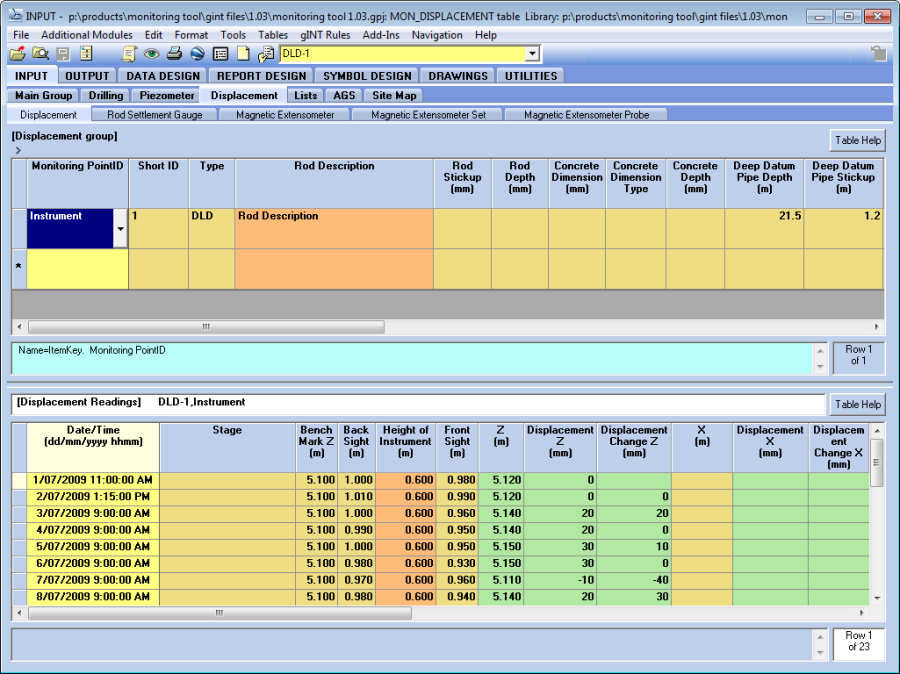Open the gINT Rules menu
This screenshot has height=674, width=900.
tap(325, 35)
